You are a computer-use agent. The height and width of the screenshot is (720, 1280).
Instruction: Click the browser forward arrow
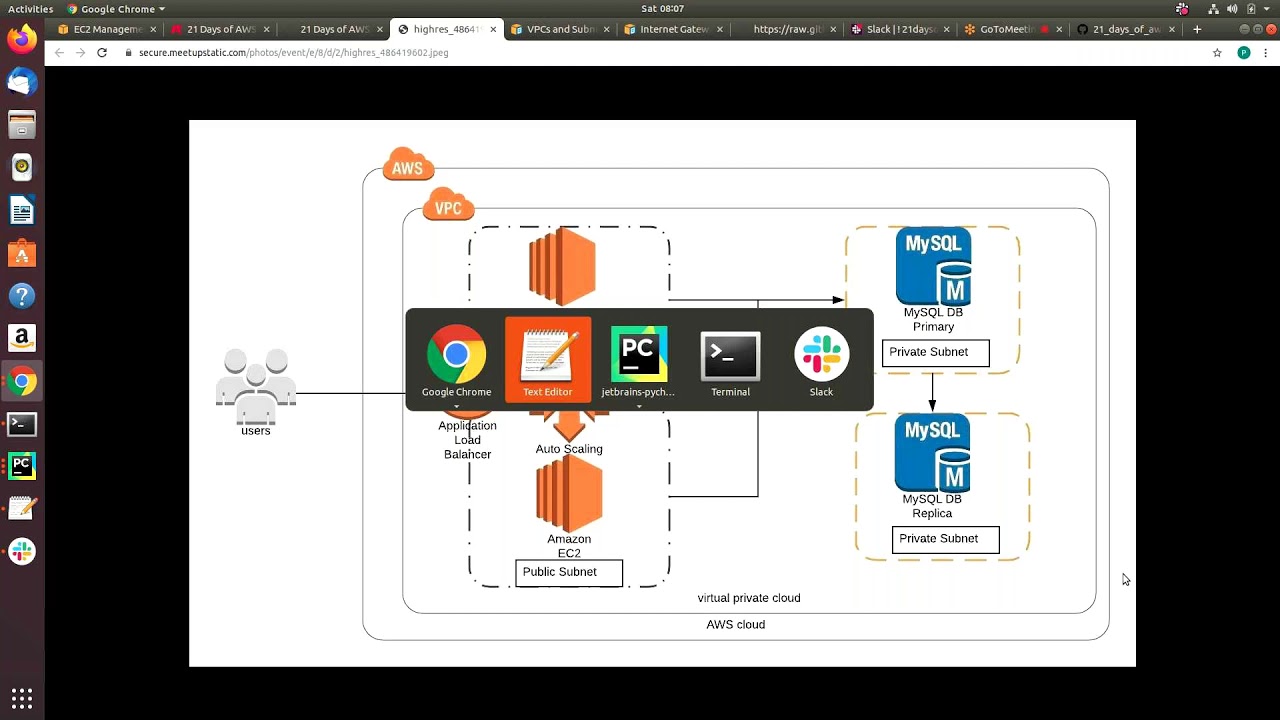[80, 52]
